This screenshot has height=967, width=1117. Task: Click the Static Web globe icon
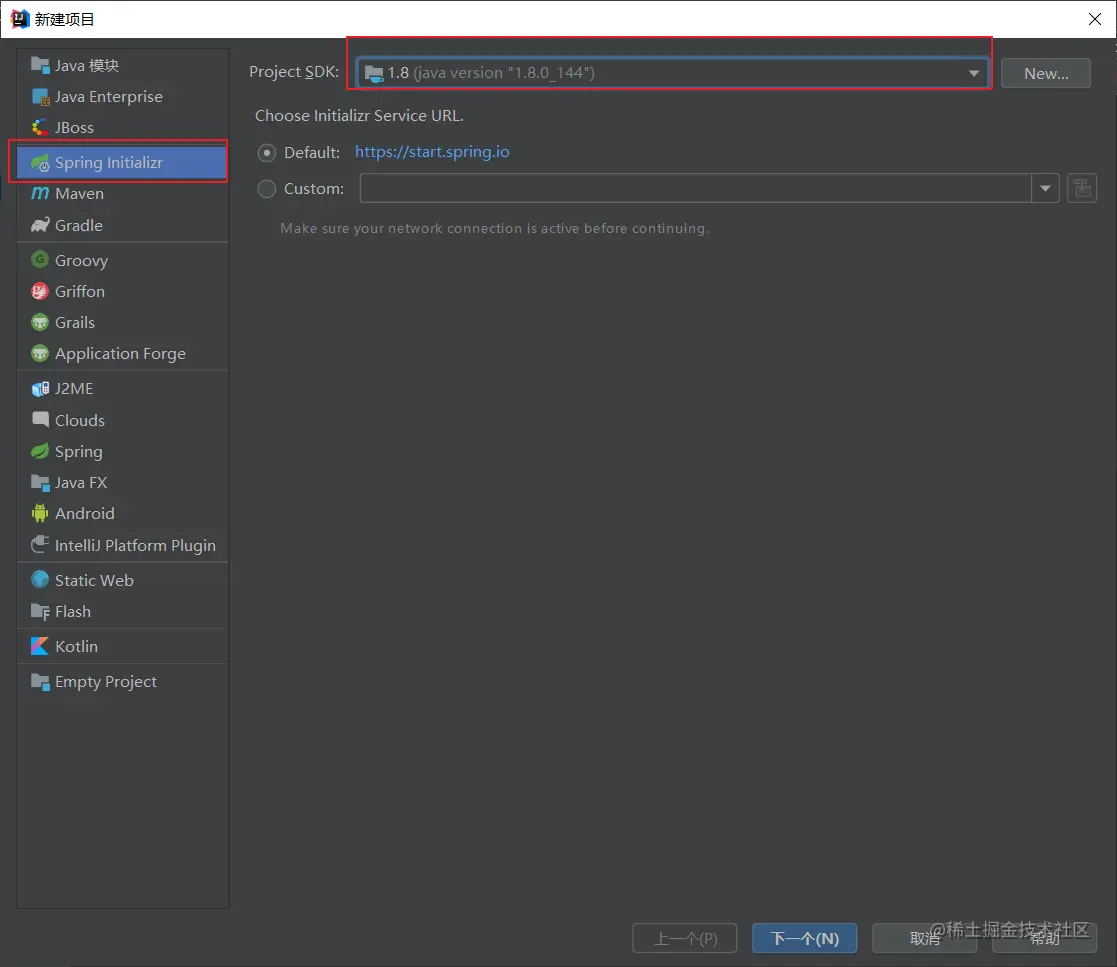pyautogui.click(x=40, y=580)
